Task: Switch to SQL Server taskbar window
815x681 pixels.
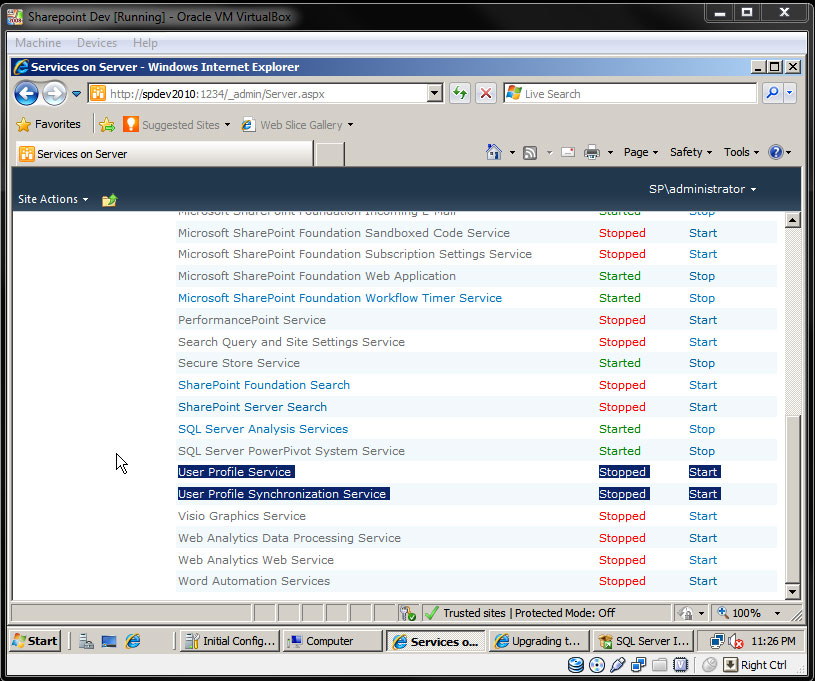Action: pyautogui.click(x=642, y=641)
